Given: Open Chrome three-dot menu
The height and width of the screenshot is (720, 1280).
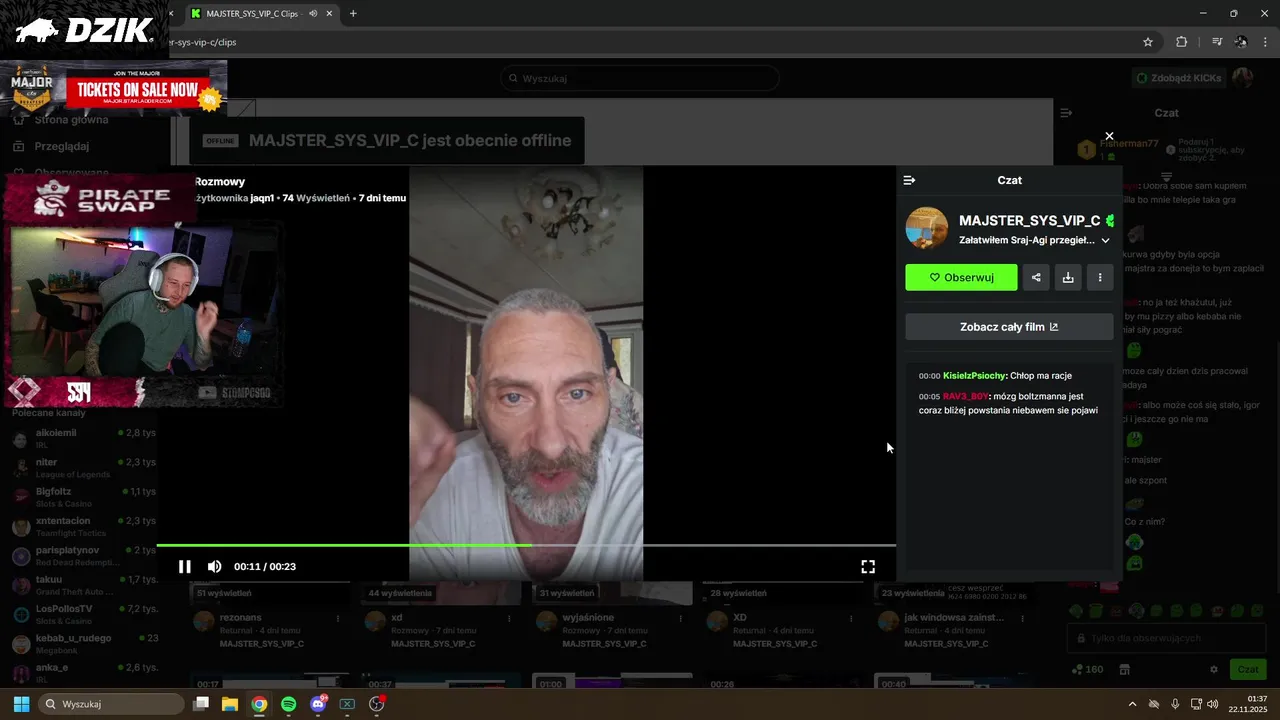Looking at the screenshot, I should point(1266,42).
